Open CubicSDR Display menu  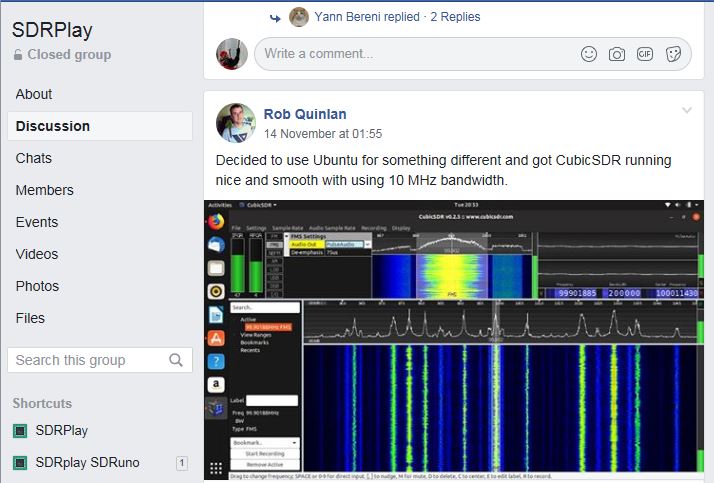[401, 228]
